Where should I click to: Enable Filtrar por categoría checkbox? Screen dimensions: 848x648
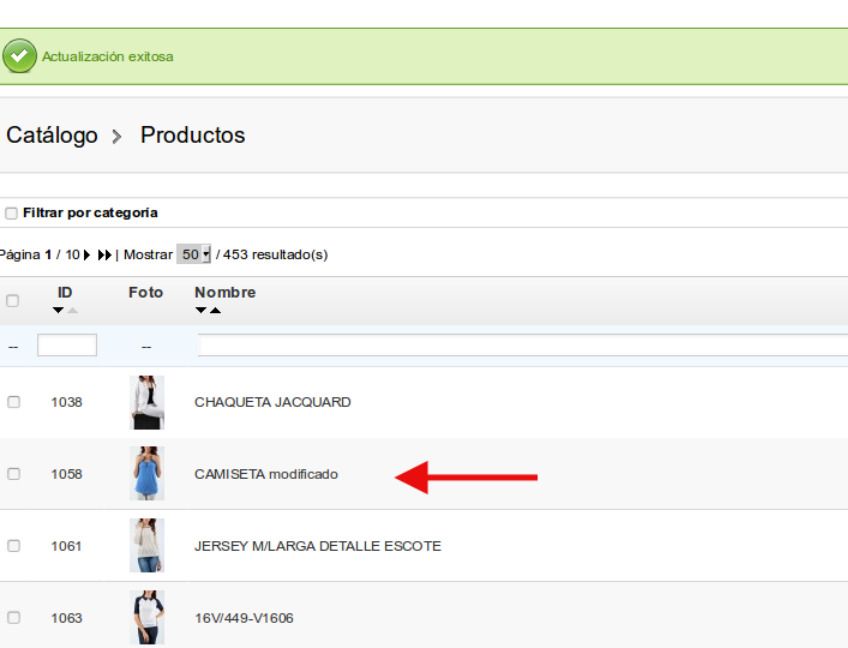point(11,213)
